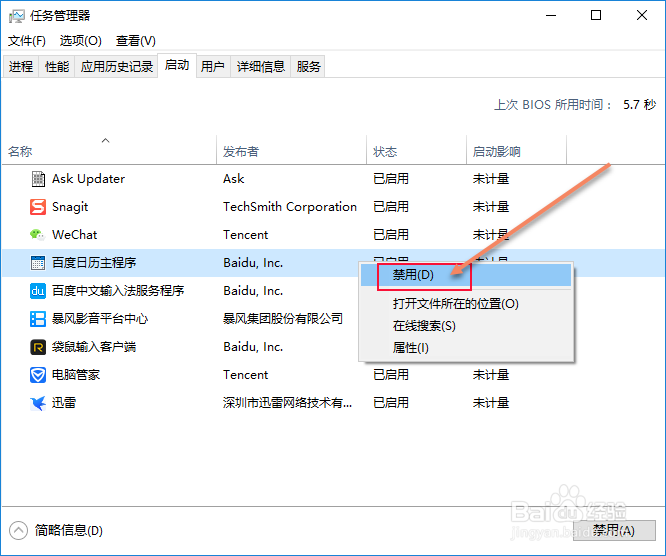666x556 pixels.
Task: Select the 百度日历主程序 row name
Action: (94, 263)
